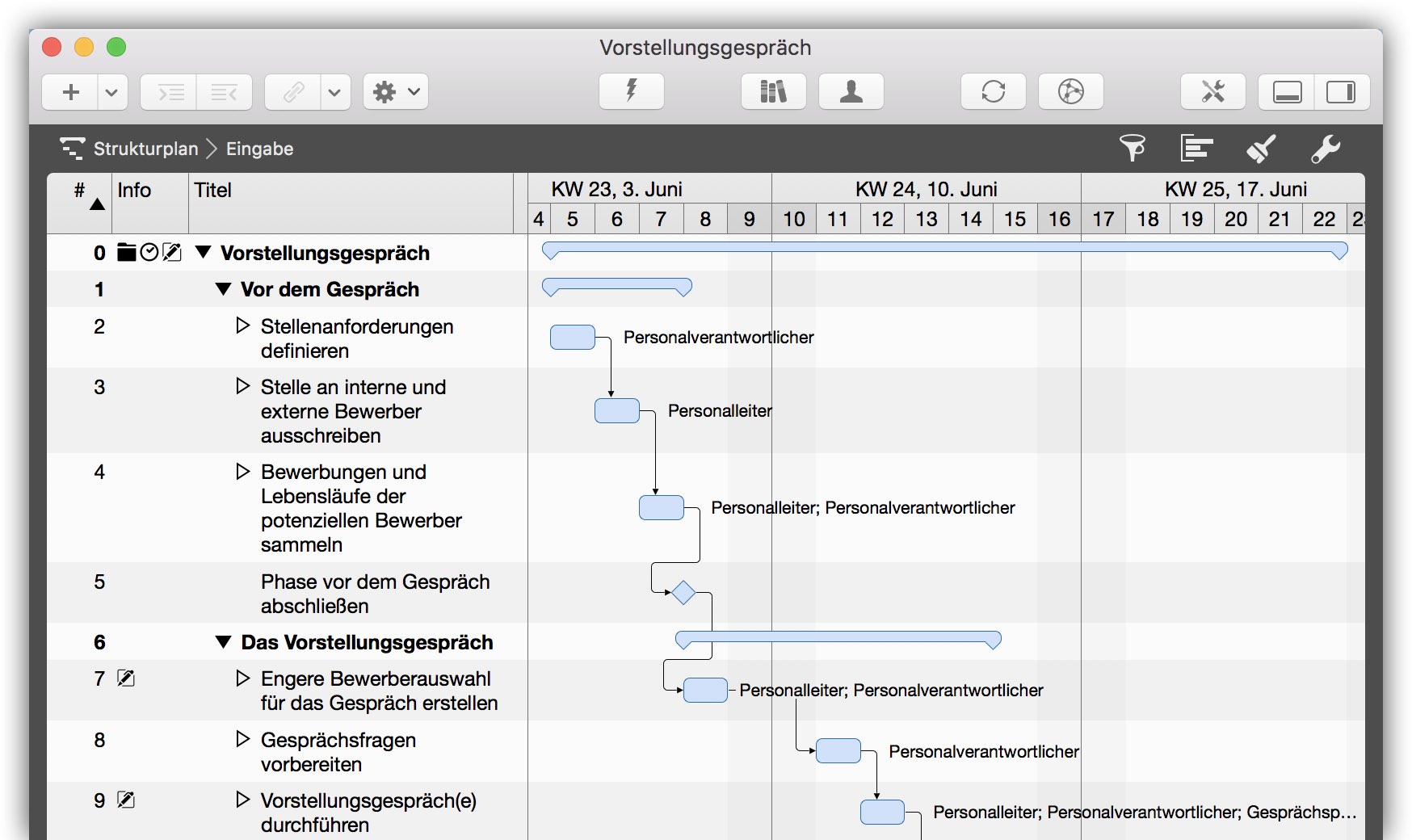Click the plus add button
This screenshot has width=1412, height=840.
[x=71, y=92]
